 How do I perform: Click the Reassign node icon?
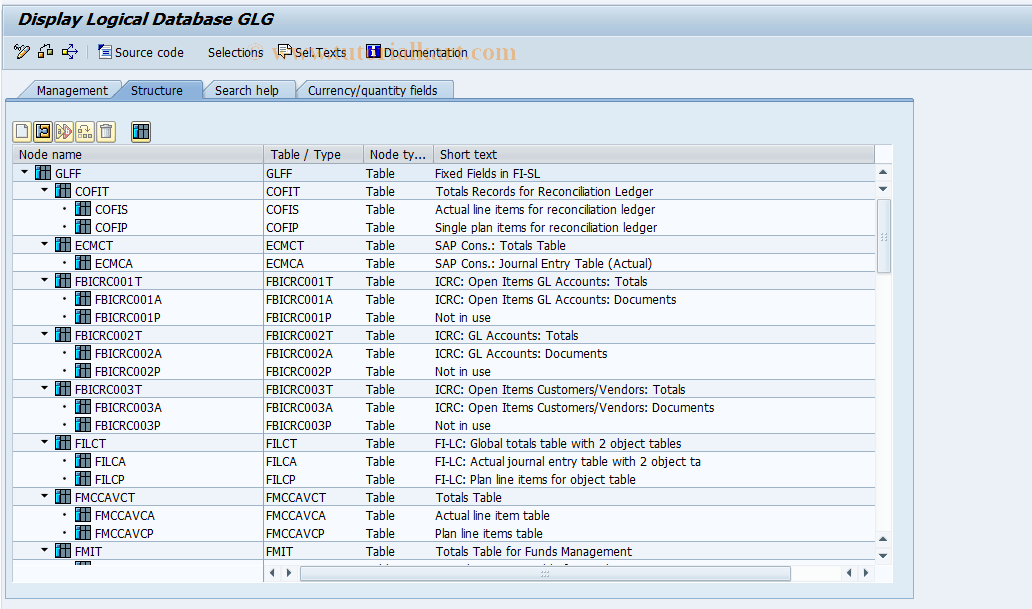[84, 131]
